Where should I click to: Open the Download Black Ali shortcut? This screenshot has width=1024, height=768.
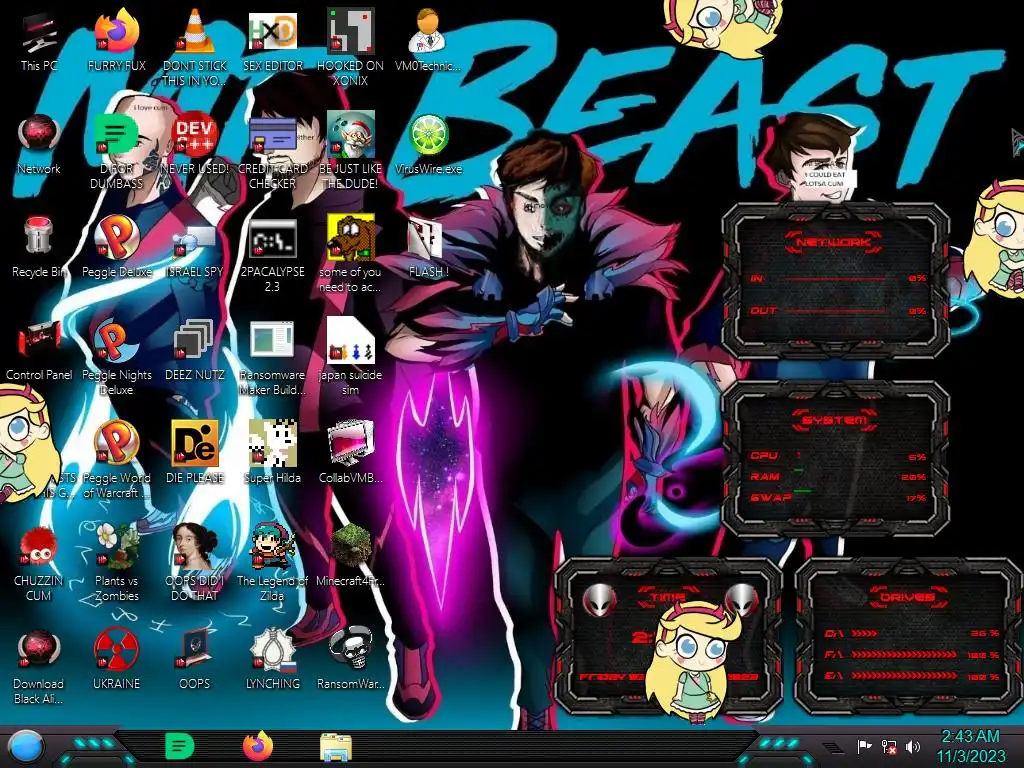click(x=39, y=666)
